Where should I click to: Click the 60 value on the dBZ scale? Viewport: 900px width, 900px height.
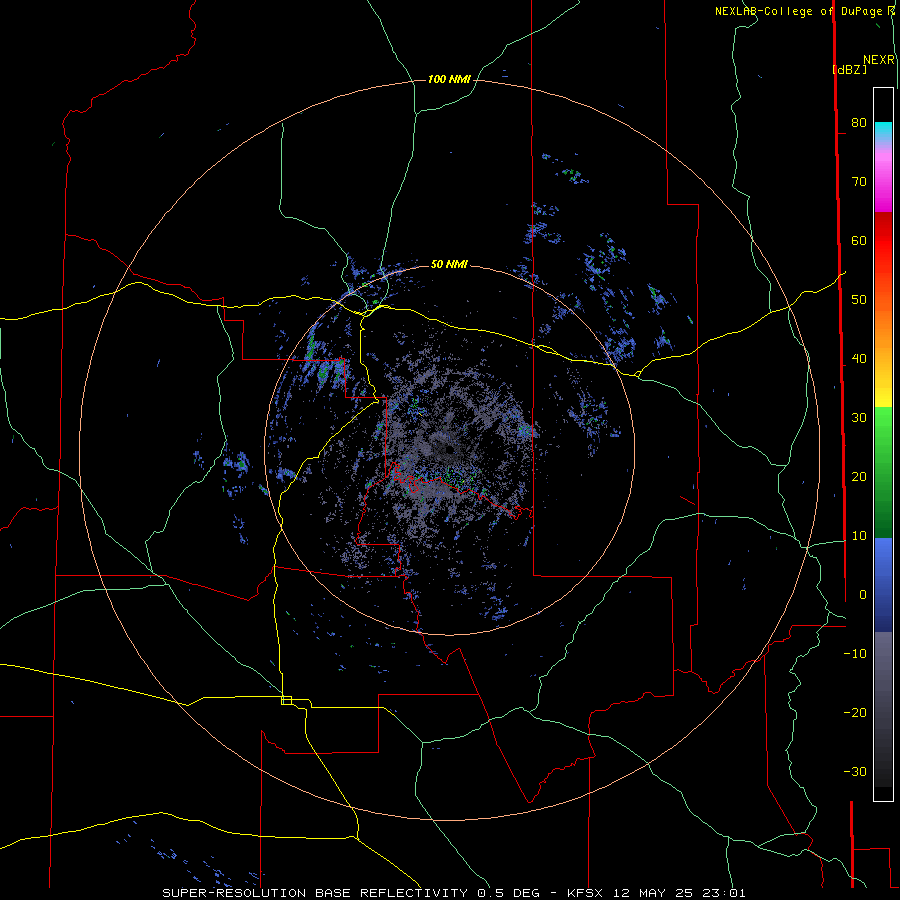pos(859,240)
